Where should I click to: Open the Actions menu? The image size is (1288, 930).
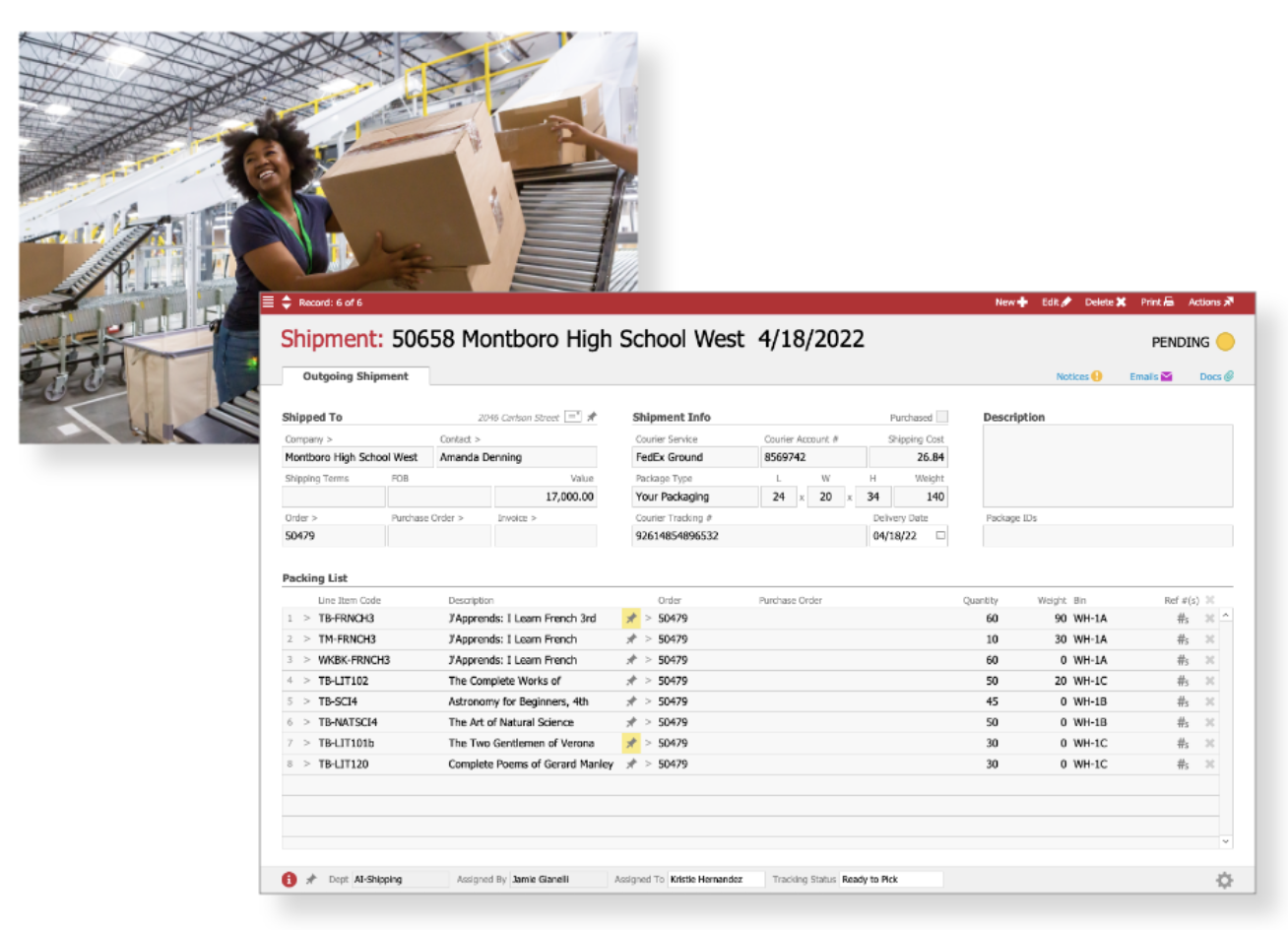pyautogui.click(x=1209, y=302)
